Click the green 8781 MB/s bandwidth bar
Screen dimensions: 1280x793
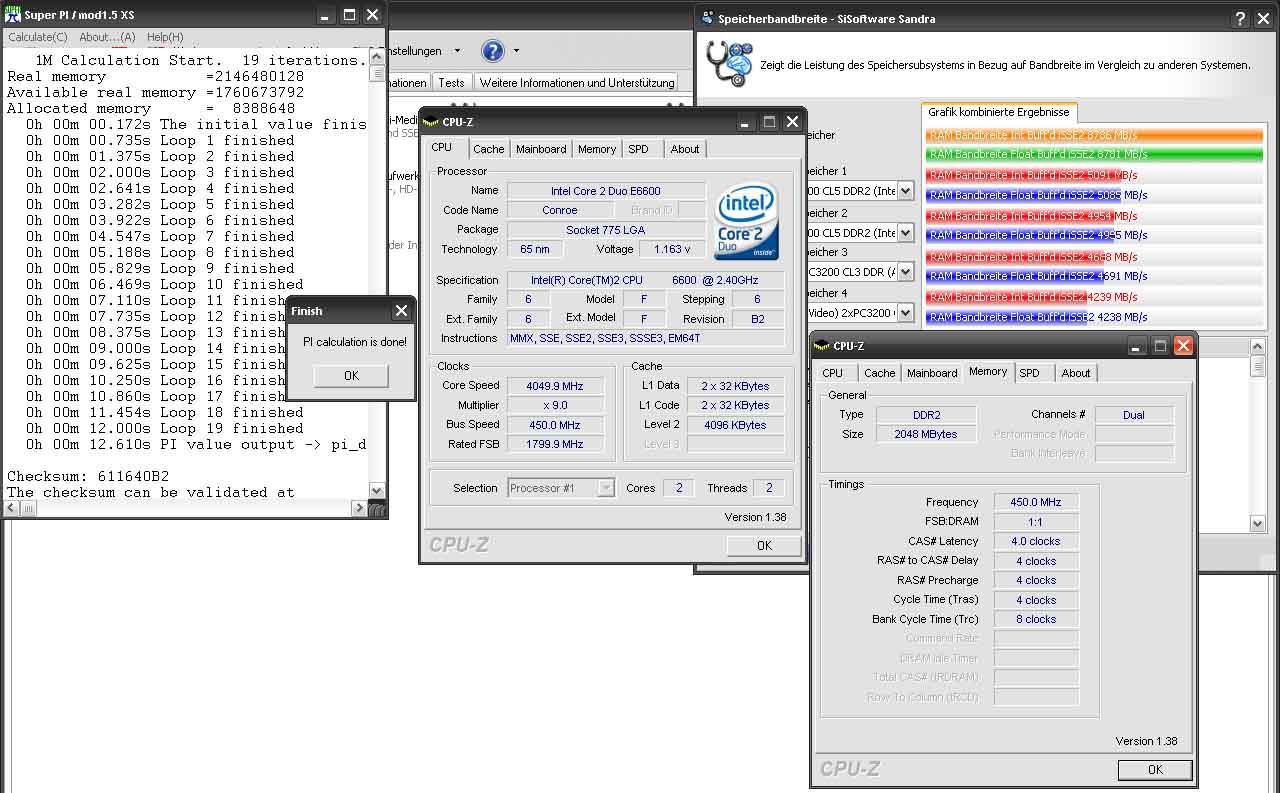tap(1094, 154)
